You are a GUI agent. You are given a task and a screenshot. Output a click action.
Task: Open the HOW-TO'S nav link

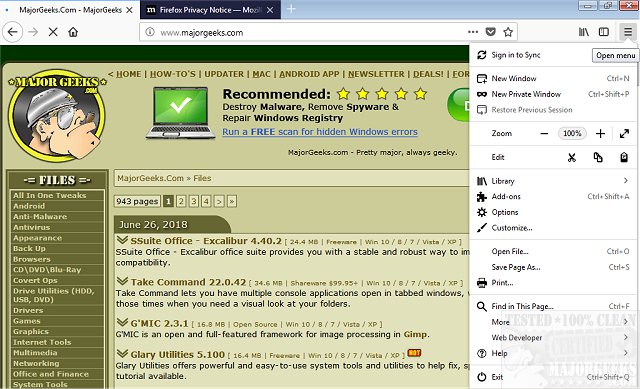(173, 74)
